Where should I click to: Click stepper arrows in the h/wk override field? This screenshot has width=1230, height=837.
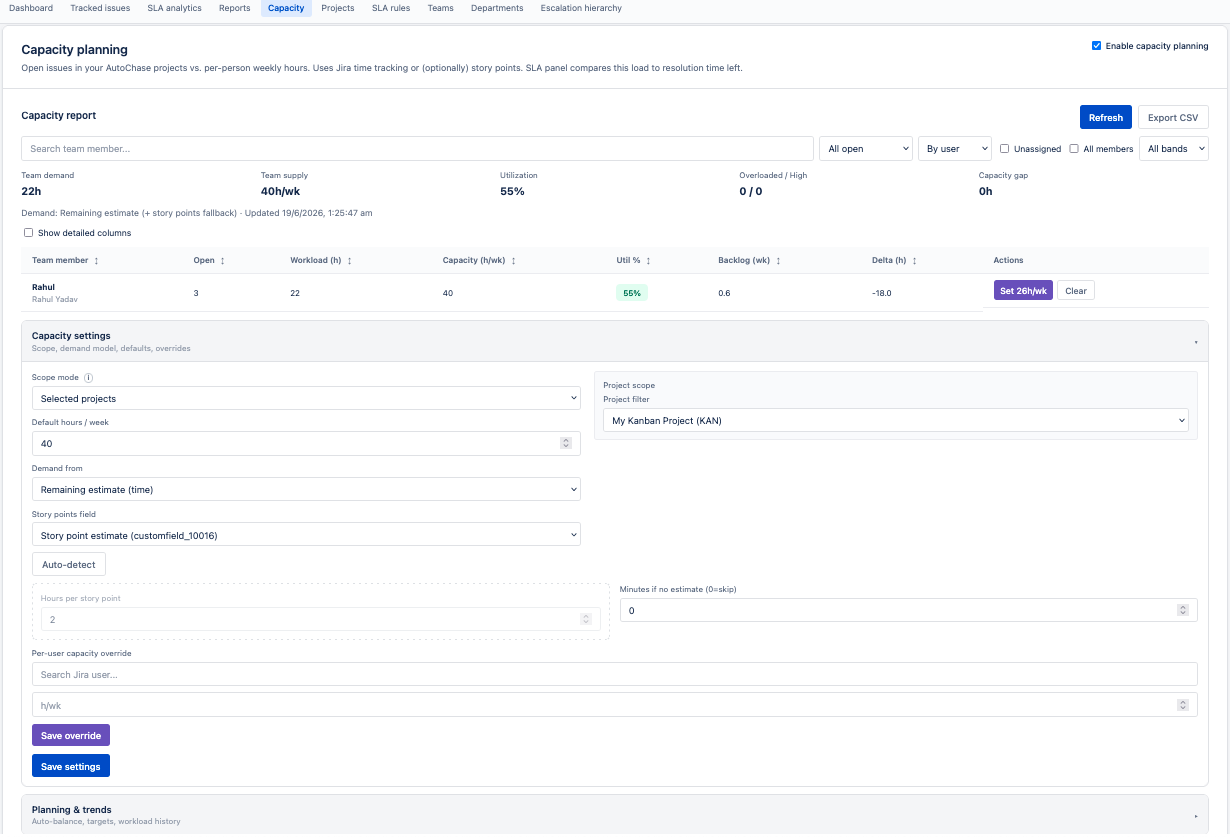(x=1183, y=705)
